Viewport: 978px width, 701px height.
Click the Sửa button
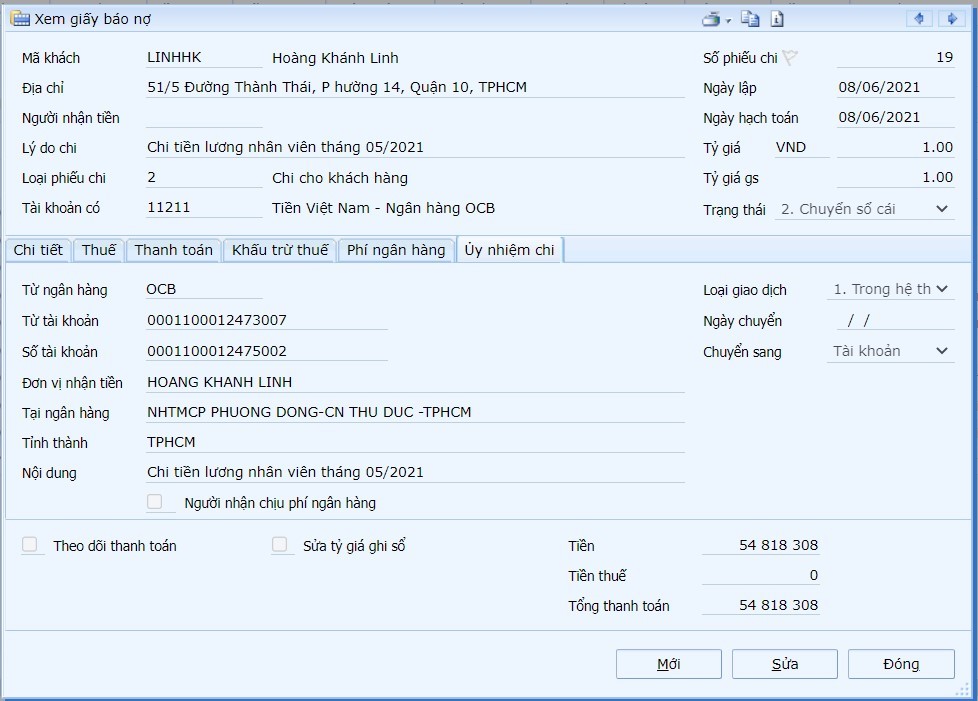click(784, 664)
